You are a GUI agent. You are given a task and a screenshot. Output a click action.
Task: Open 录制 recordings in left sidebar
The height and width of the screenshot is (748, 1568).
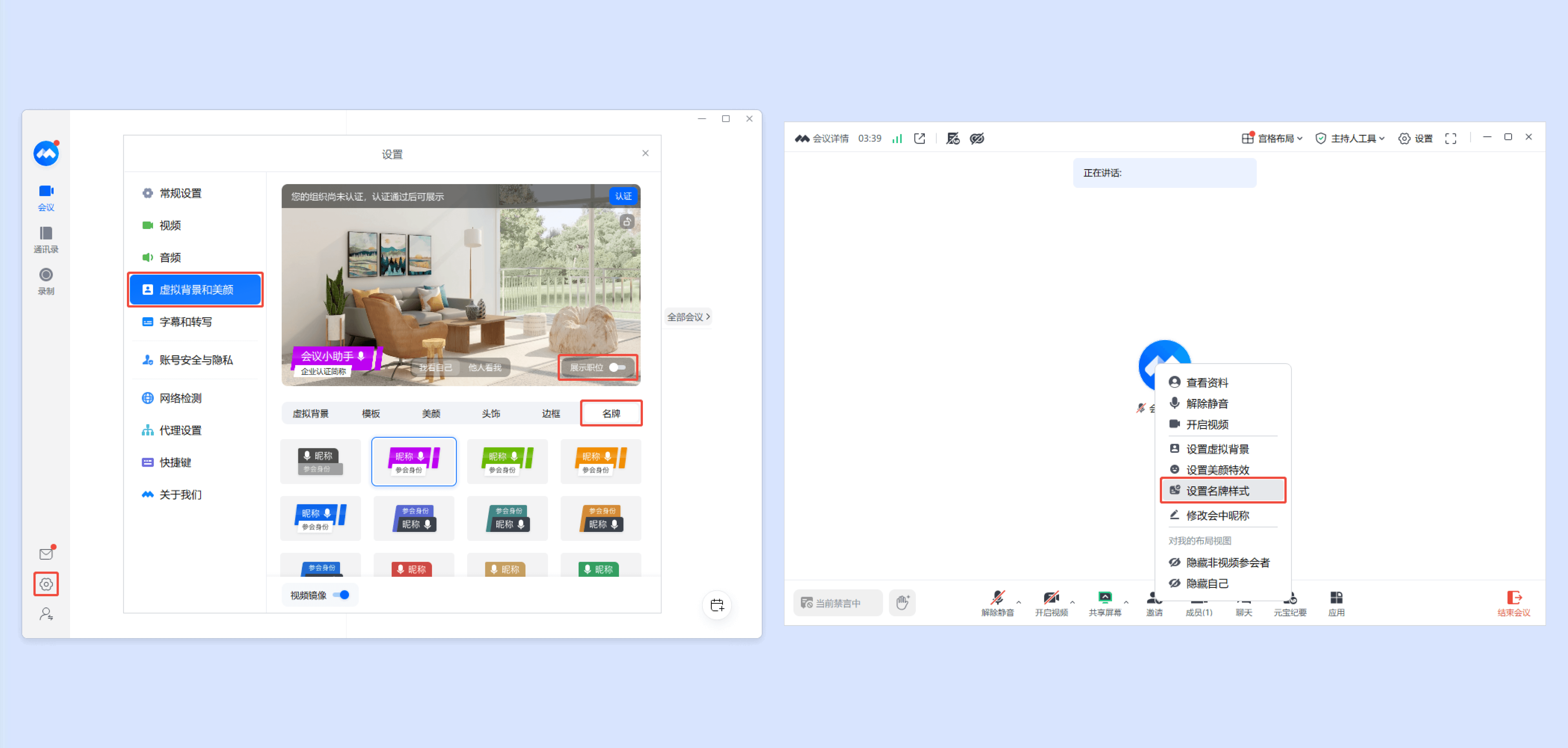(46, 281)
